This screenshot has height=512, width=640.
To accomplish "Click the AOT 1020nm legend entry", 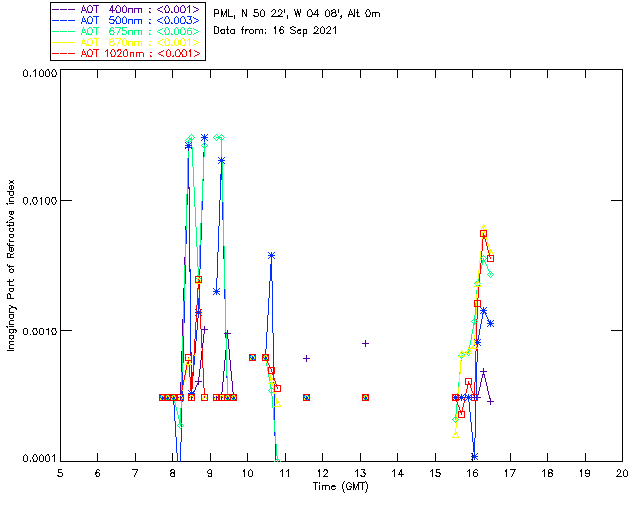I will 127,53.
